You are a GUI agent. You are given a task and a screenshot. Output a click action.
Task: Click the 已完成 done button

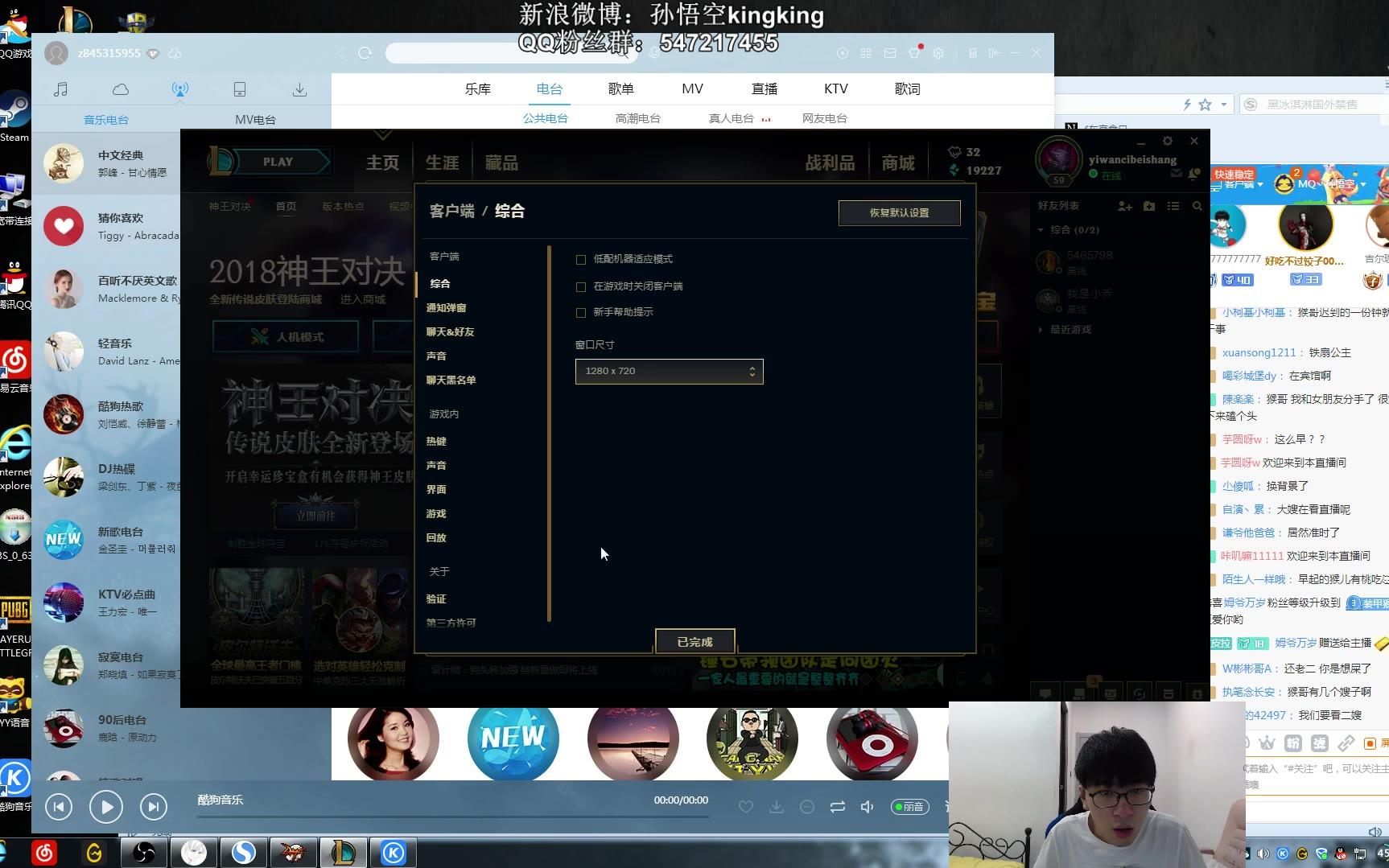pyautogui.click(x=694, y=641)
